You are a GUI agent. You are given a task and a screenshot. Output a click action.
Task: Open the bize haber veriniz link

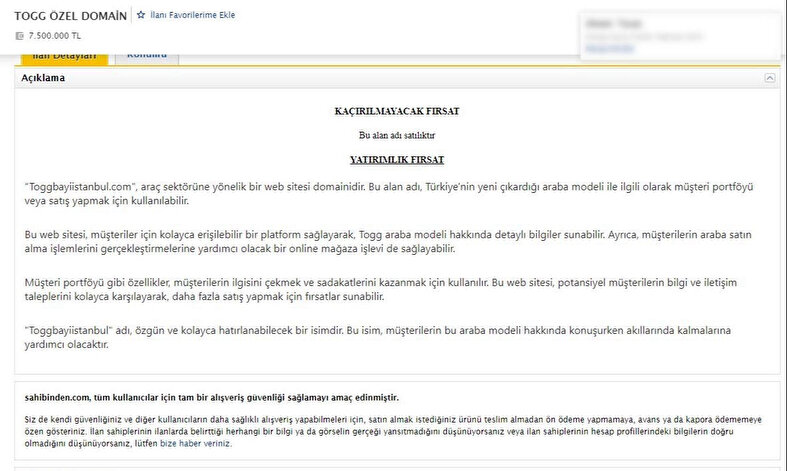(x=195, y=443)
